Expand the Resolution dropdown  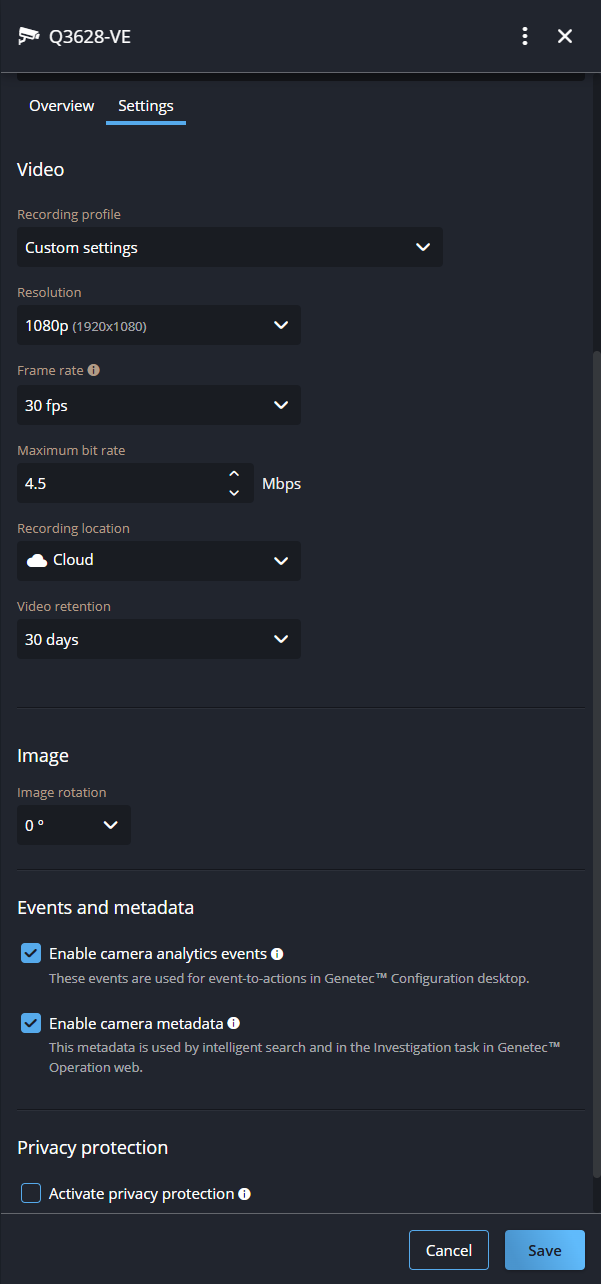159,326
